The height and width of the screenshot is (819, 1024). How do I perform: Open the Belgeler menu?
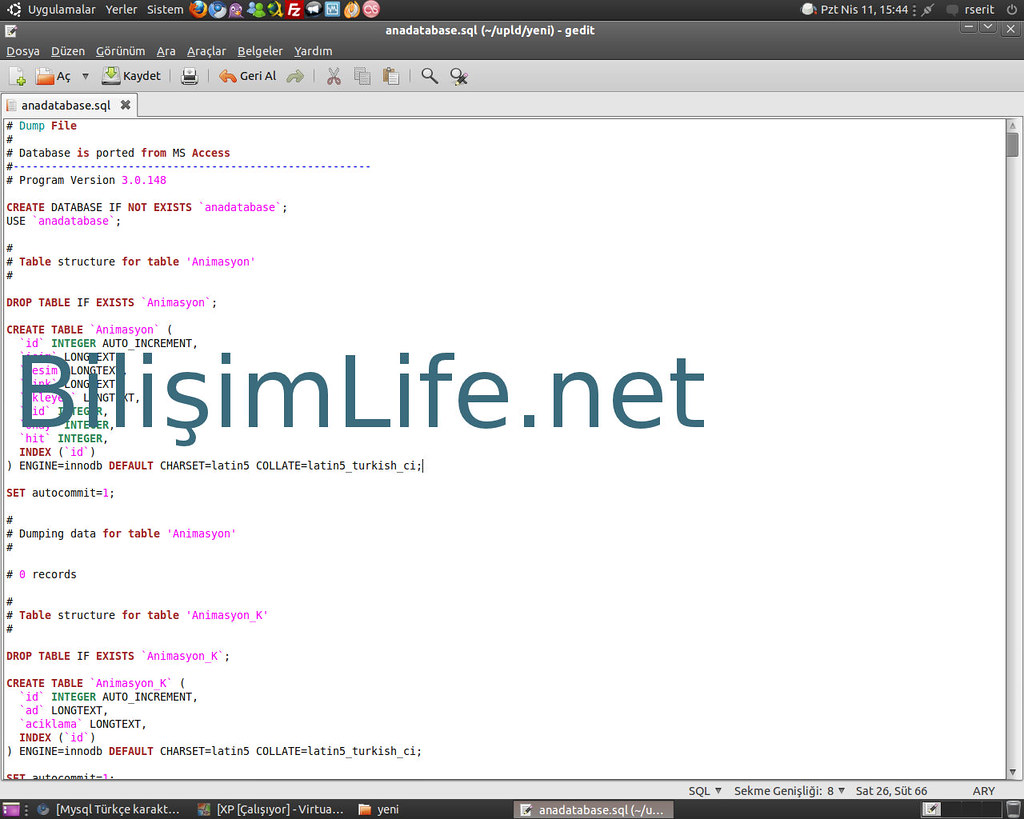point(259,51)
